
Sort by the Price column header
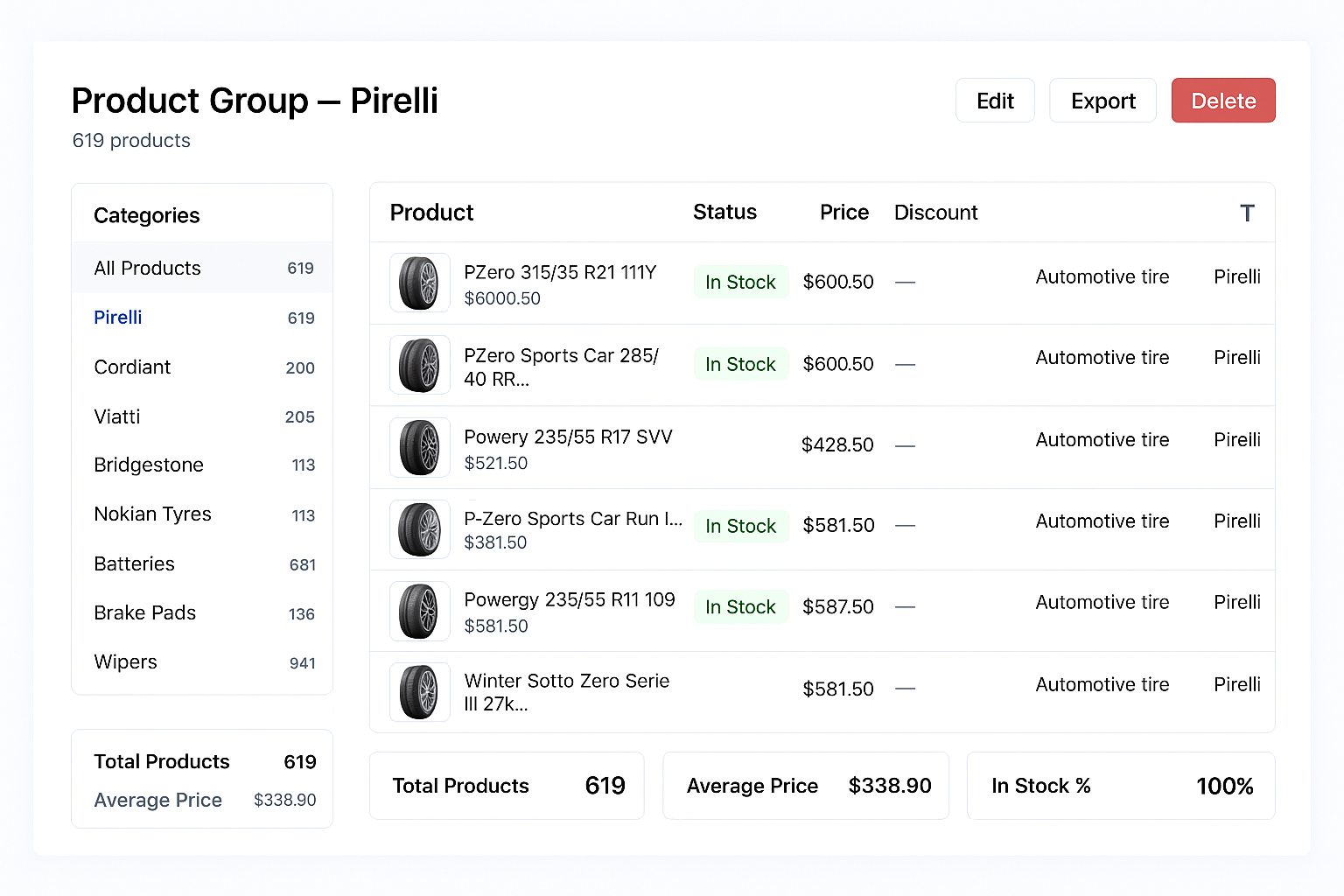coord(843,213)
